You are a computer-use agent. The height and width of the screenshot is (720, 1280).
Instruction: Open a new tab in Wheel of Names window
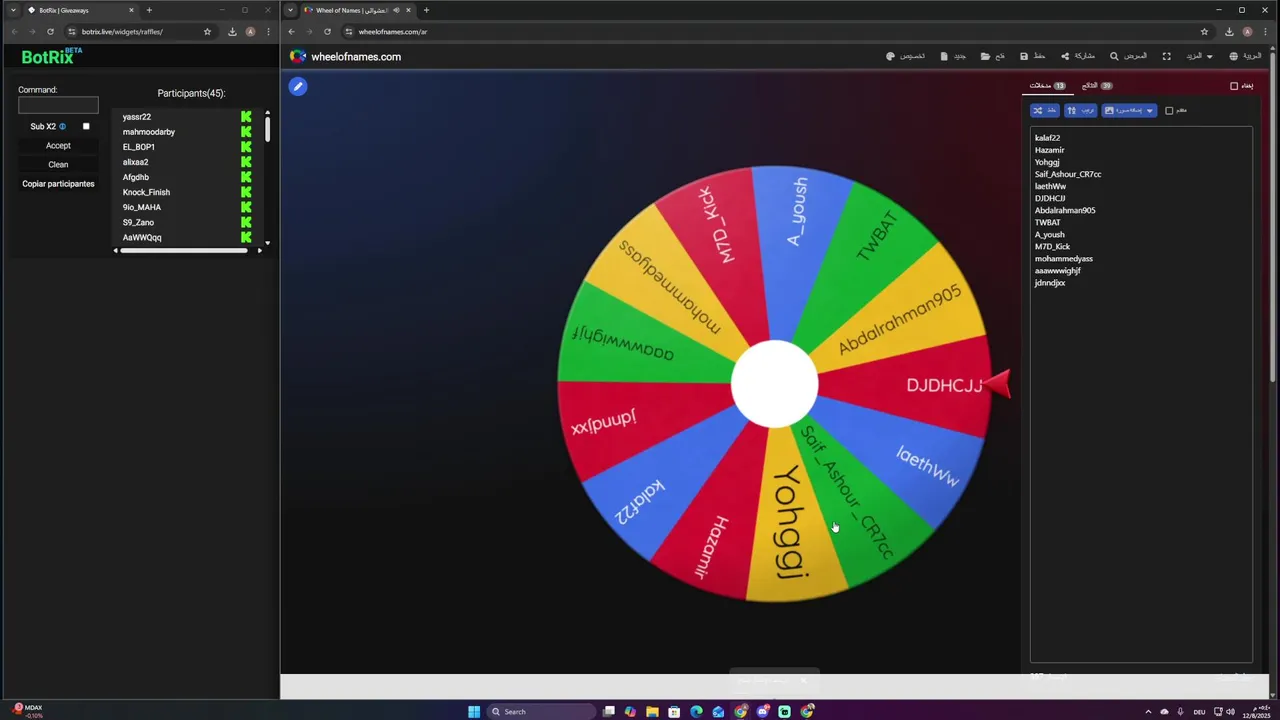[426, 10]
